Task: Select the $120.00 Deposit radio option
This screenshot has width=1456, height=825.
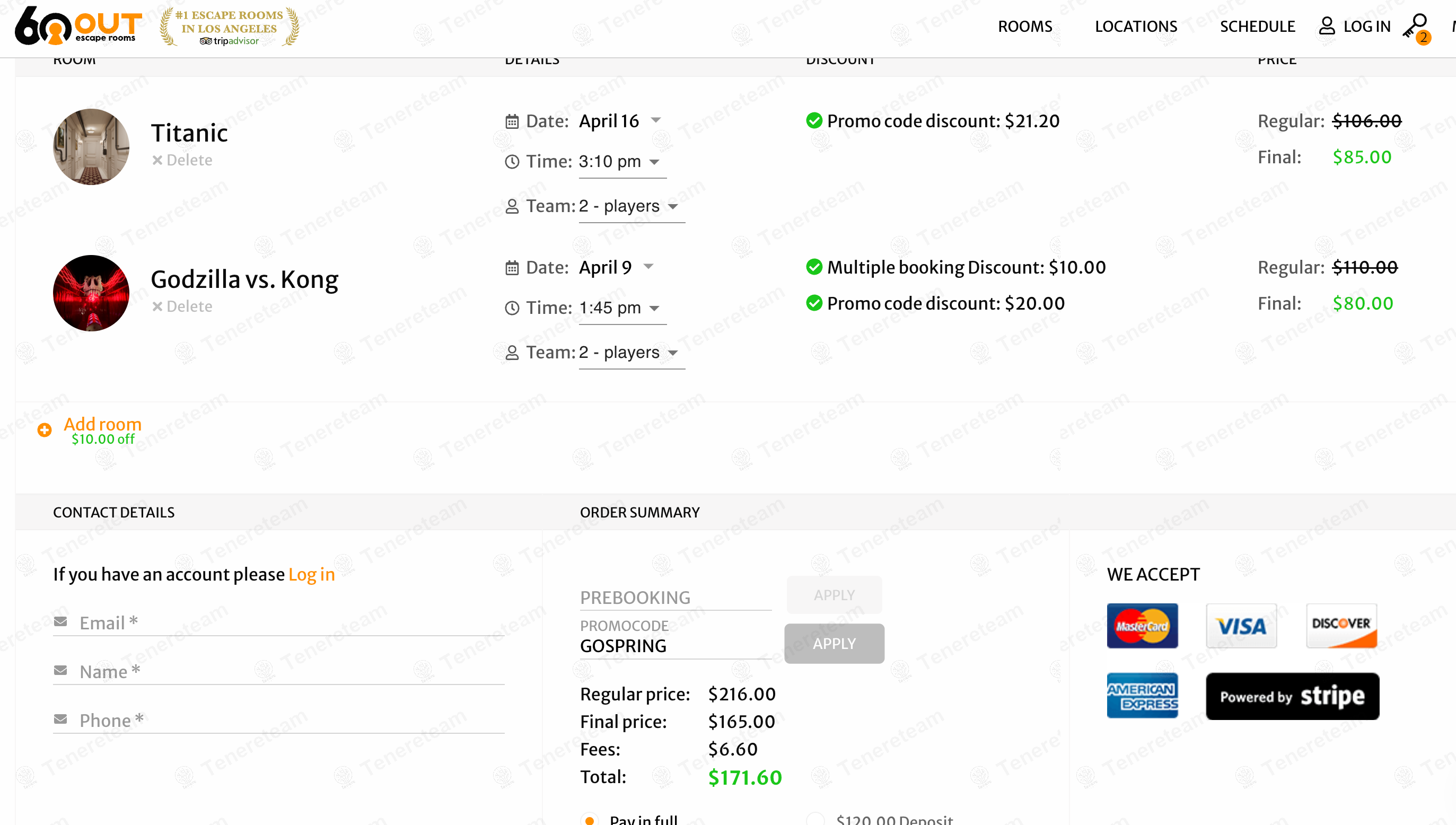Action: point(815,819)
